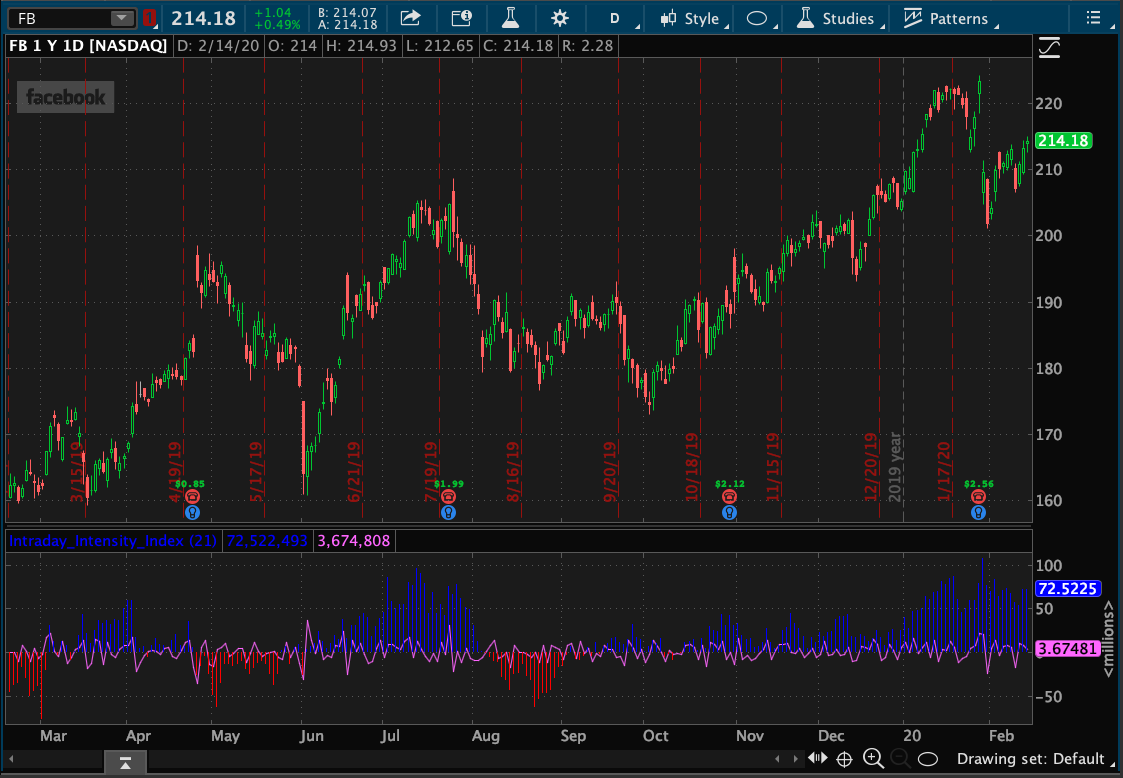Click the bid price B: 214.07
The image size is (1123, 778).
(x=347, y=12)
